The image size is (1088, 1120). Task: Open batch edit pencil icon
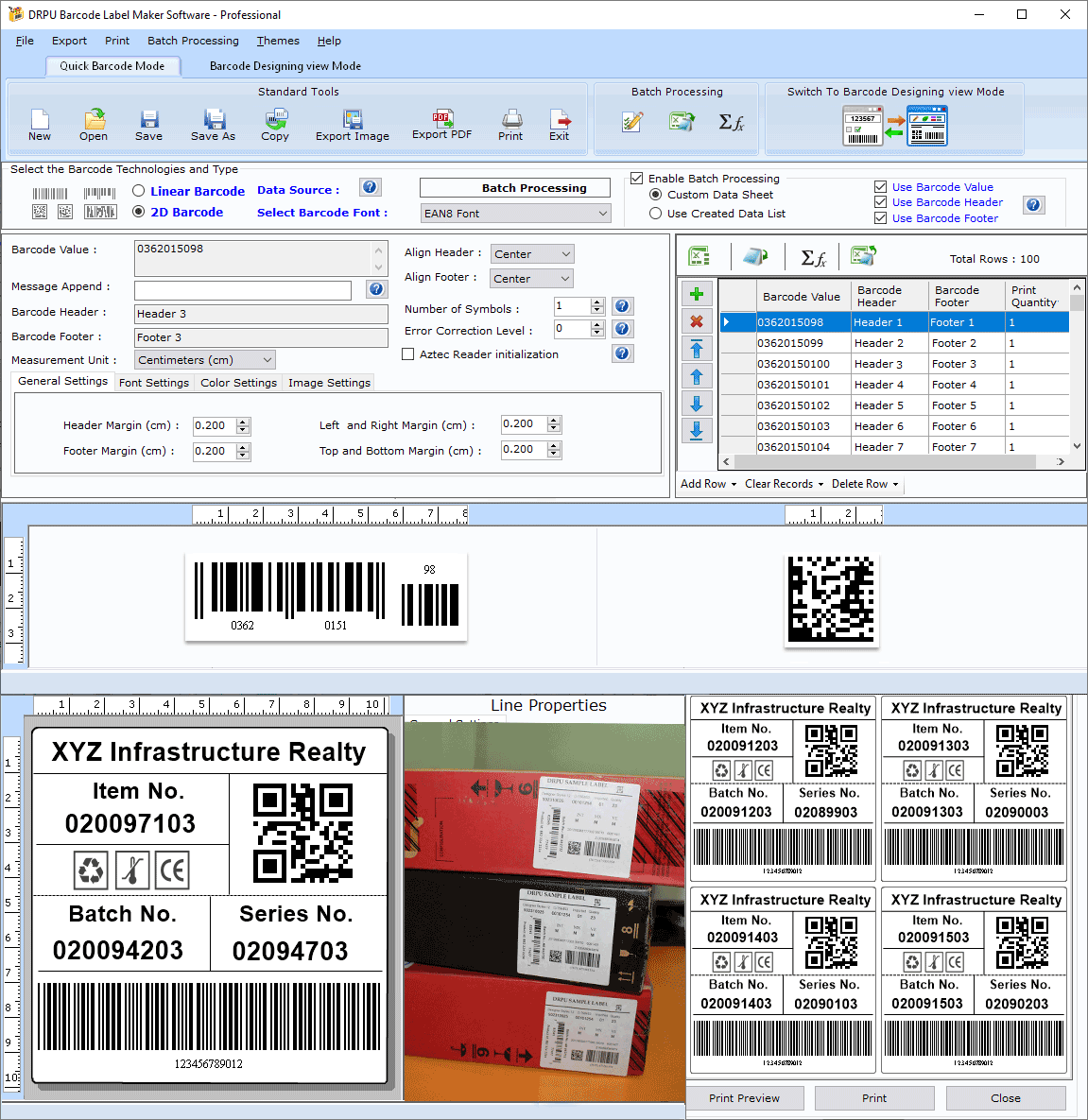(x=632, y=122)
